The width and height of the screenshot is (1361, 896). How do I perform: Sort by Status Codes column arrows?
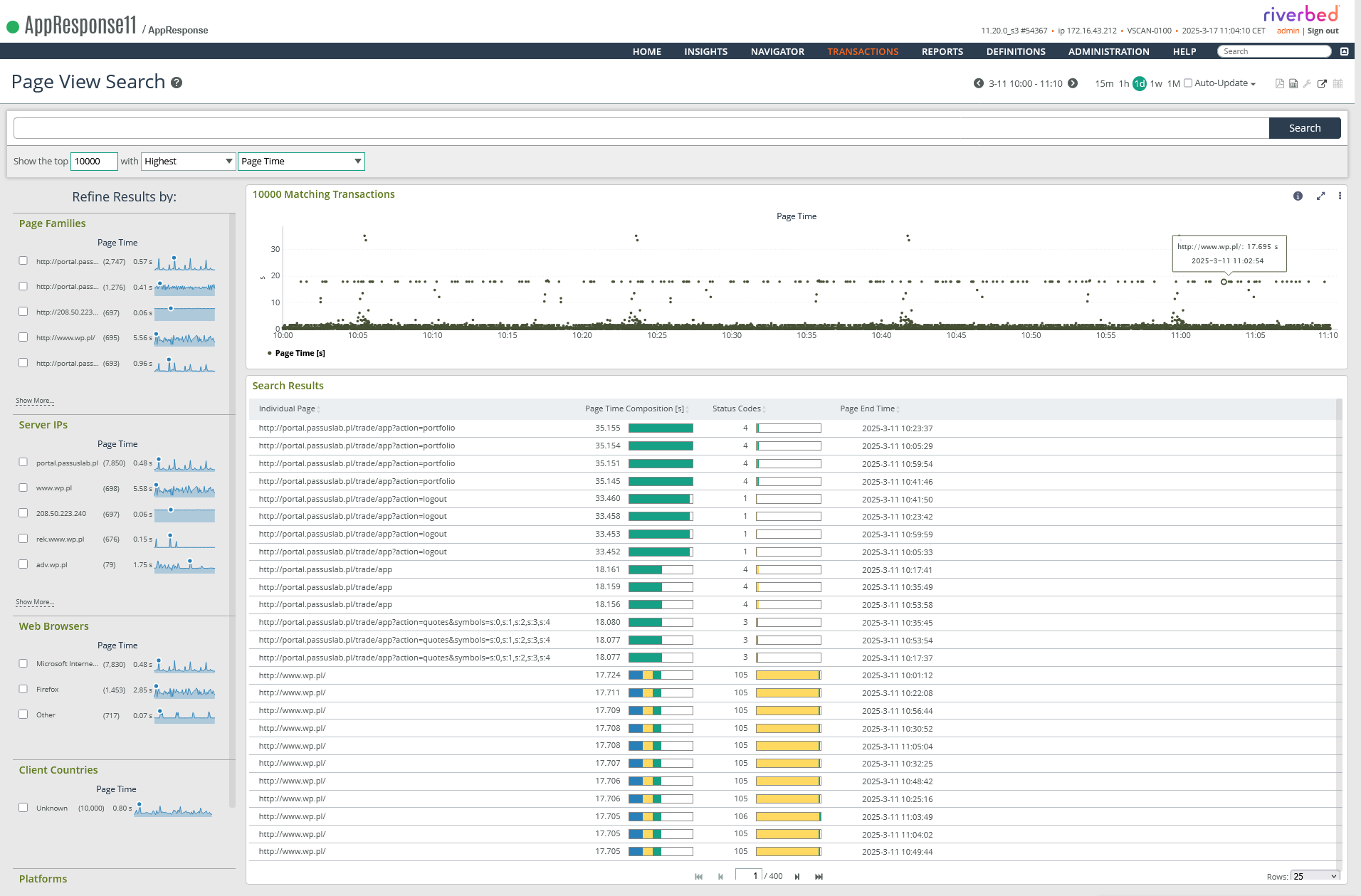[x=764, y=409]
